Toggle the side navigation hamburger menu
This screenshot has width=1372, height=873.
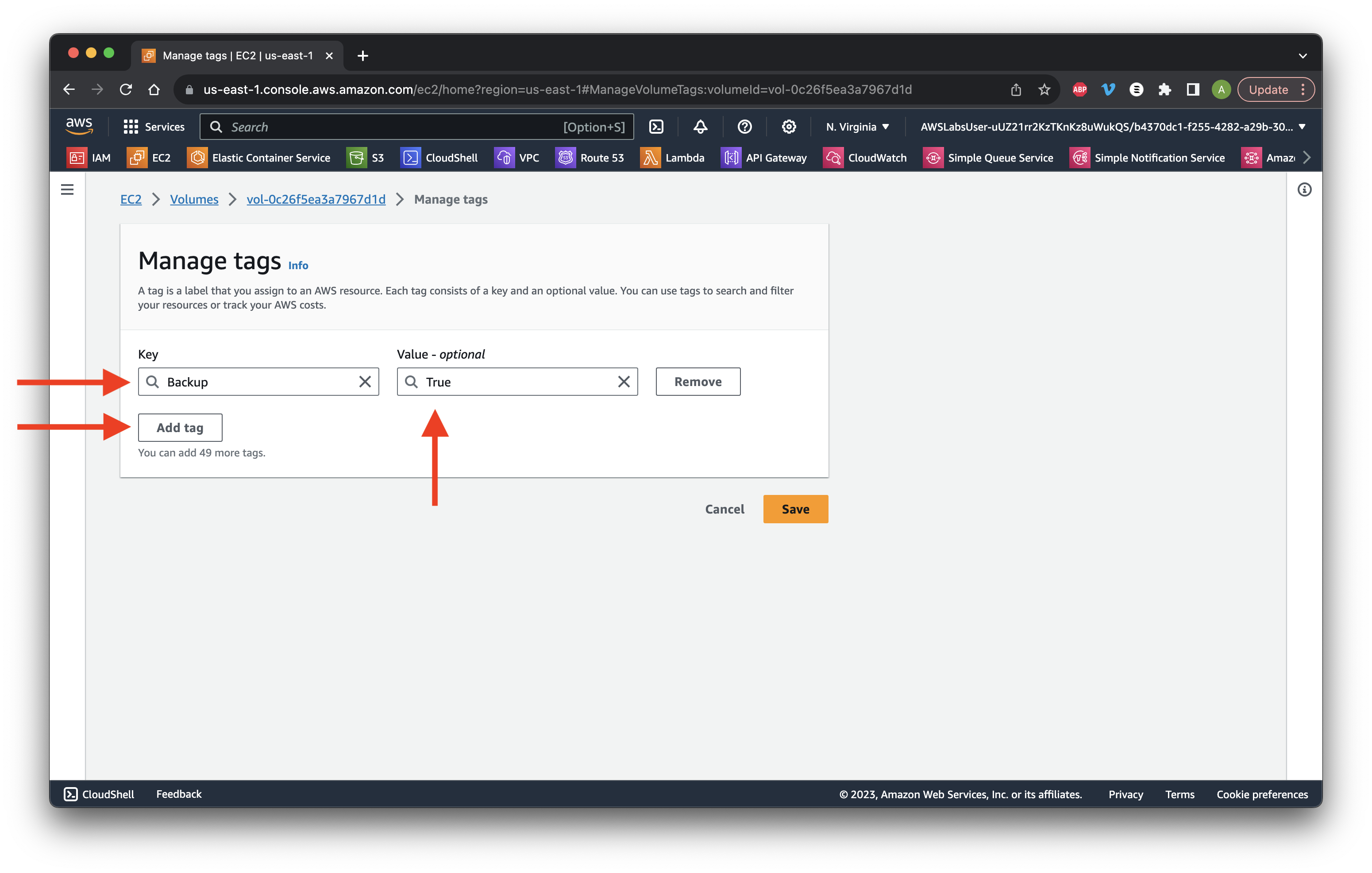(67, 189)
